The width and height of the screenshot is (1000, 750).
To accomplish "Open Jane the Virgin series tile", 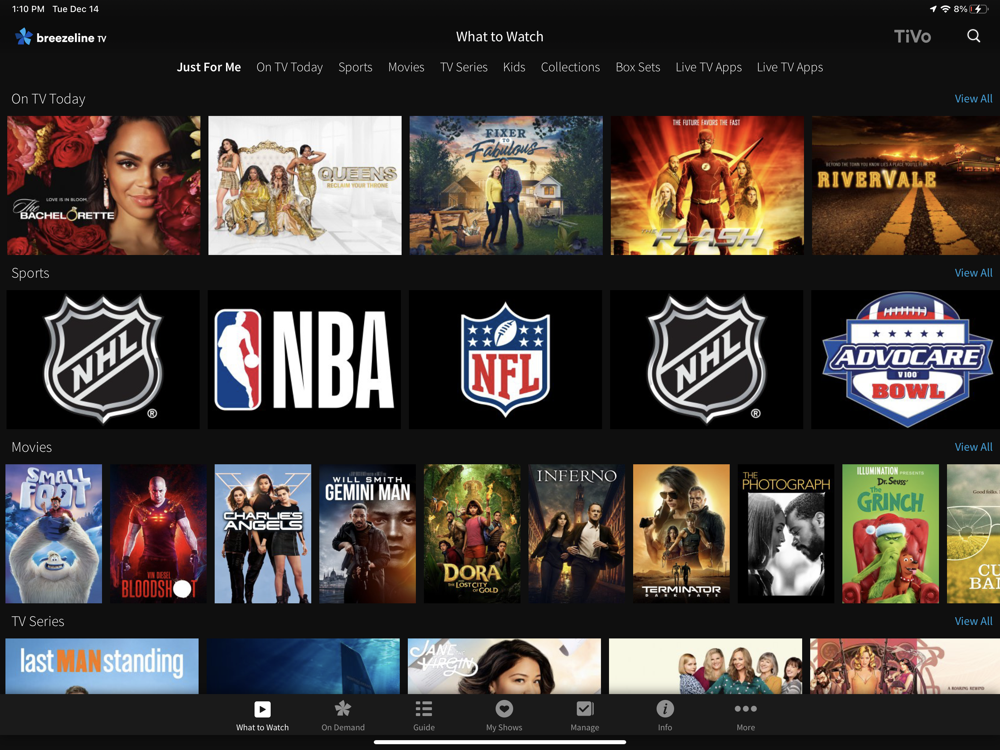I will pyautogui.click(x=504, y=666).
